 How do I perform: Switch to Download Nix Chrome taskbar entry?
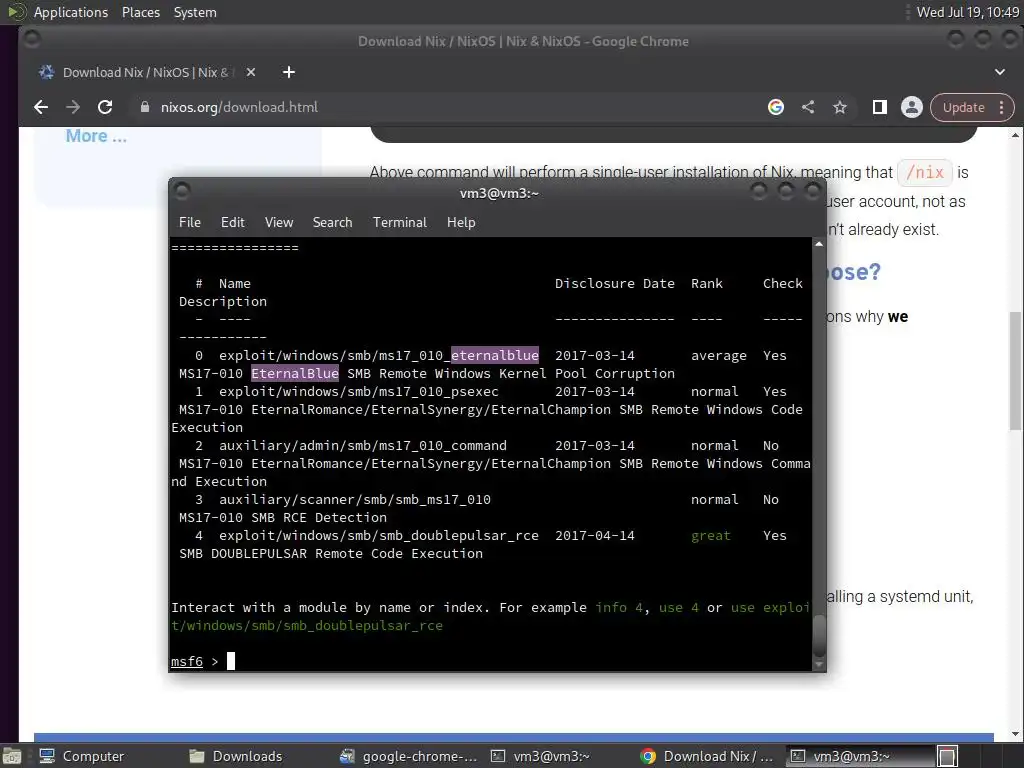pos(707,756)
